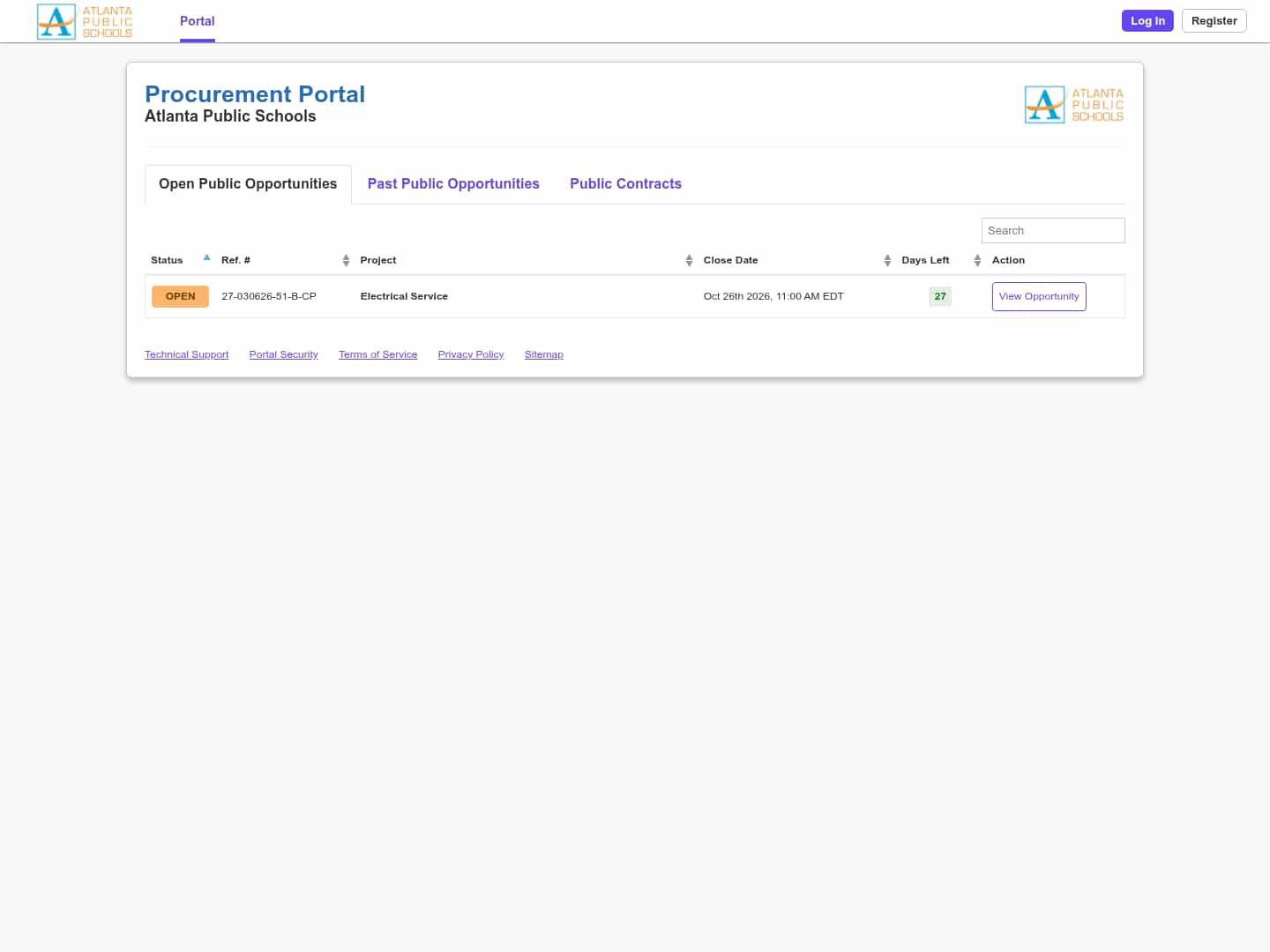
Task: Switch to Public Contracts tab
Action: coord(625,183)
